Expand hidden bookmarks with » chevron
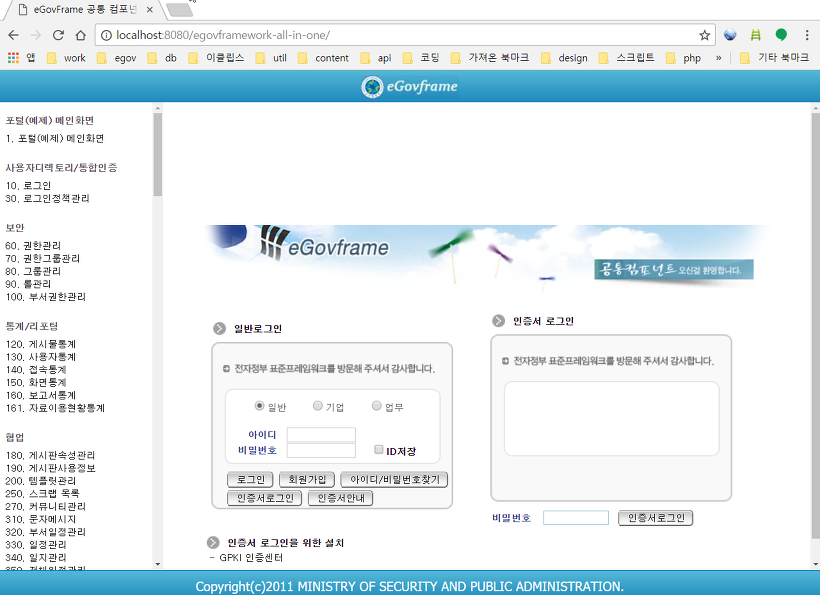The image size is (820, 595). click(719, 58)
